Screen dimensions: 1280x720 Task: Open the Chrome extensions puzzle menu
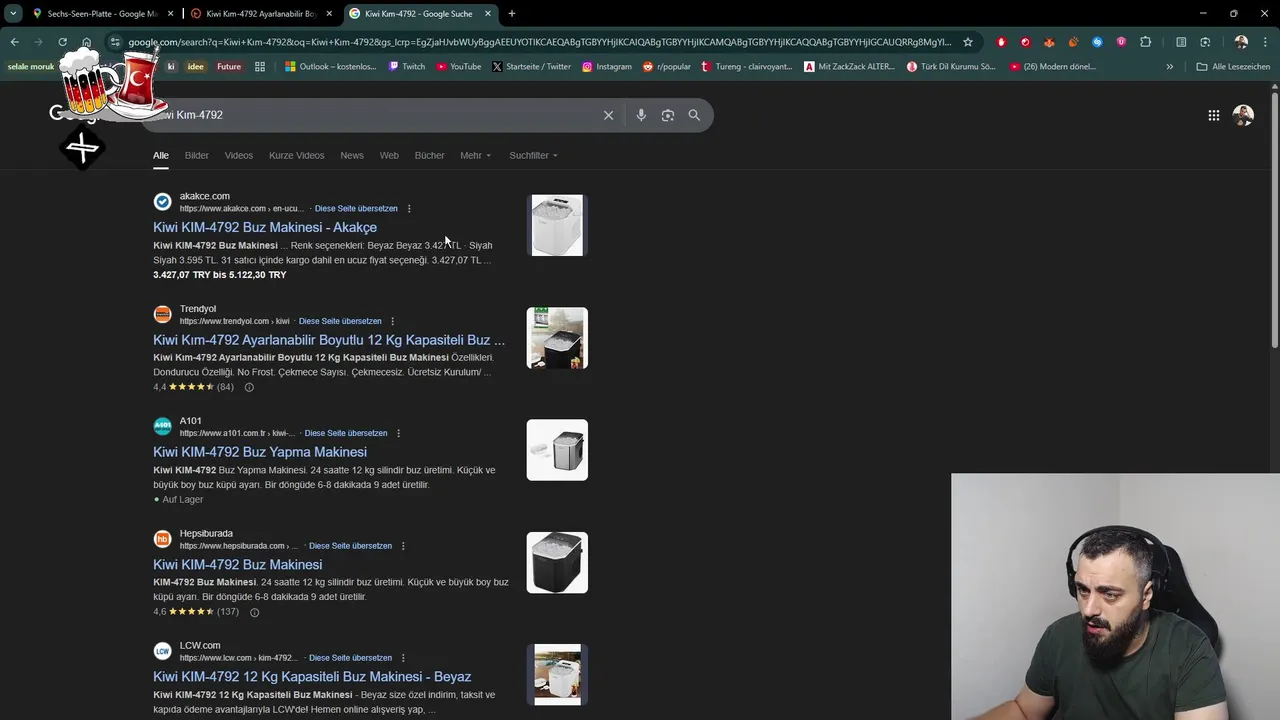coord(1146,42)
